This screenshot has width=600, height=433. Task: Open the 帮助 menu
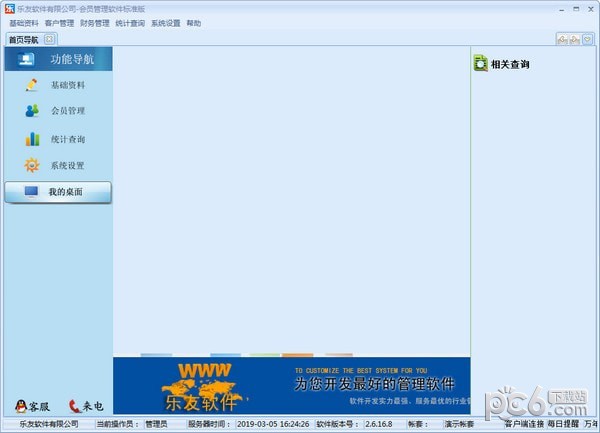click(x=193, y=23)
